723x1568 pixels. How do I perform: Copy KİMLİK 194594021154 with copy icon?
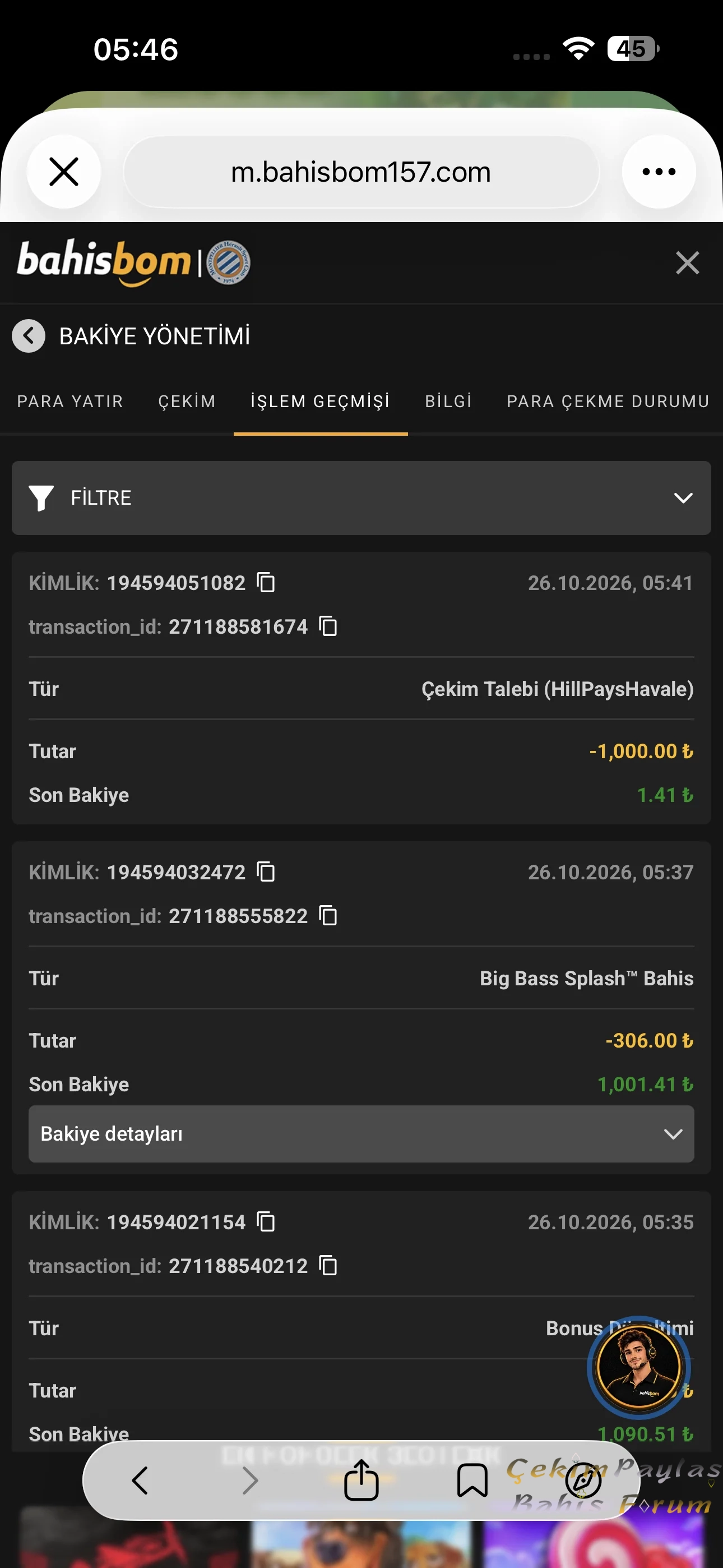(x=266, y=1221)
